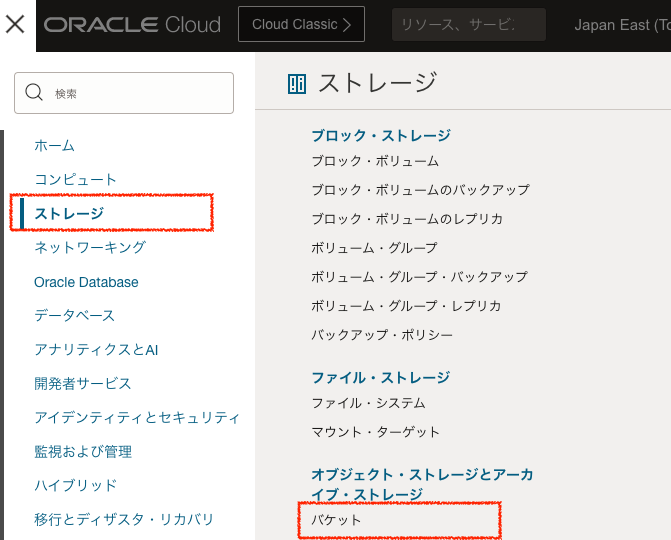The width and height of the screenshot is (671, 540).
Task: Open the マウント・ターゲット link
Action: (375, 431)
